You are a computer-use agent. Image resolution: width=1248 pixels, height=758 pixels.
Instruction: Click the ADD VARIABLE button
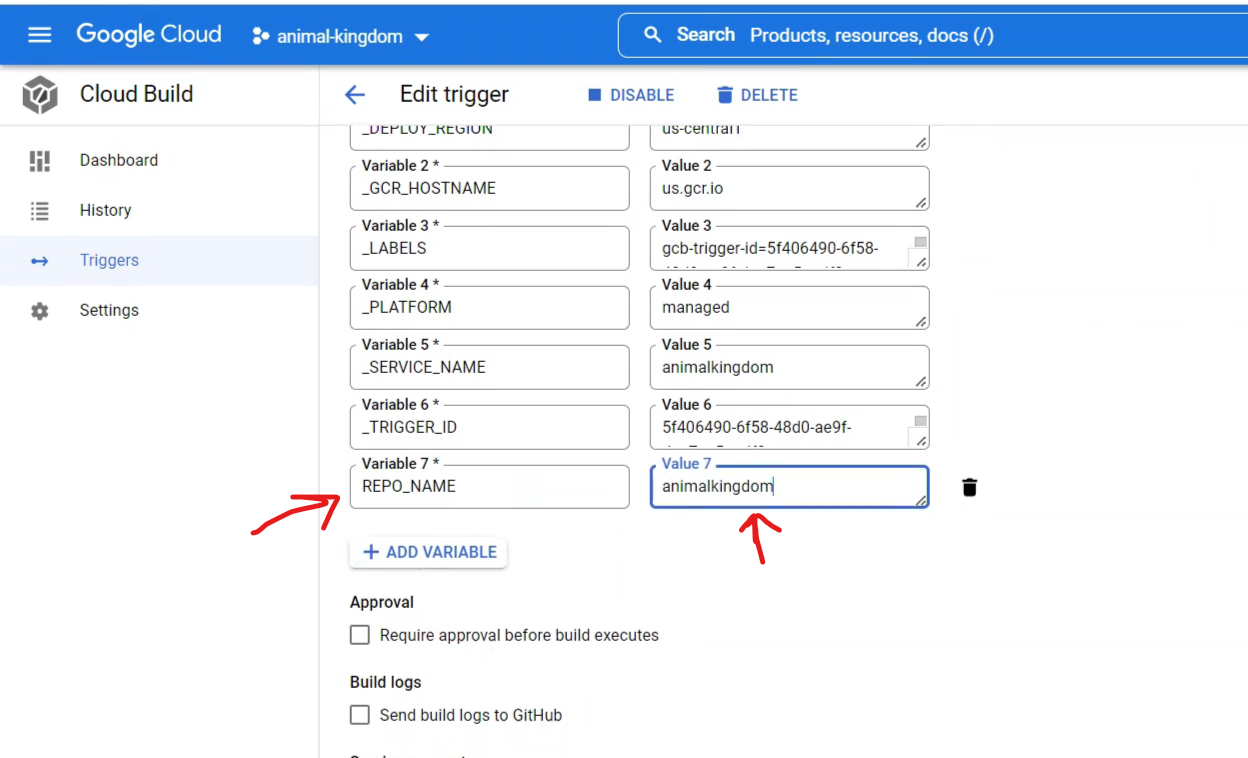tap(428, 552)
